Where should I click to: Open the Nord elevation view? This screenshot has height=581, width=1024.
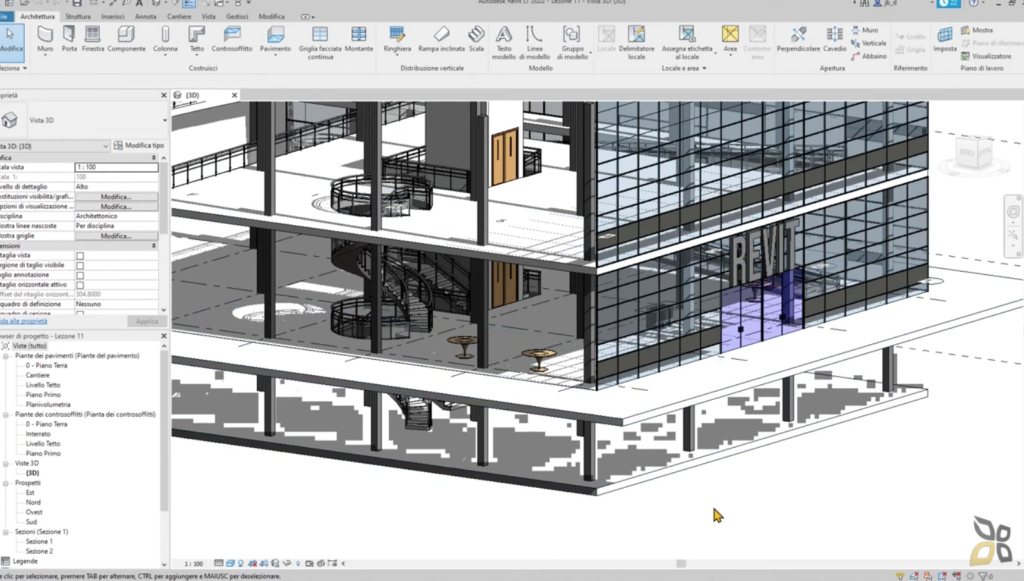[33, 503]
